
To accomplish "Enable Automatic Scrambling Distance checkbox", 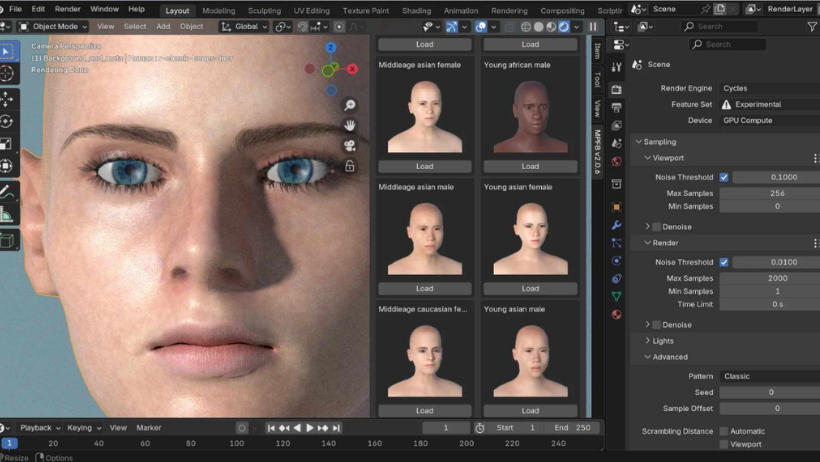I will coord(724,431).
